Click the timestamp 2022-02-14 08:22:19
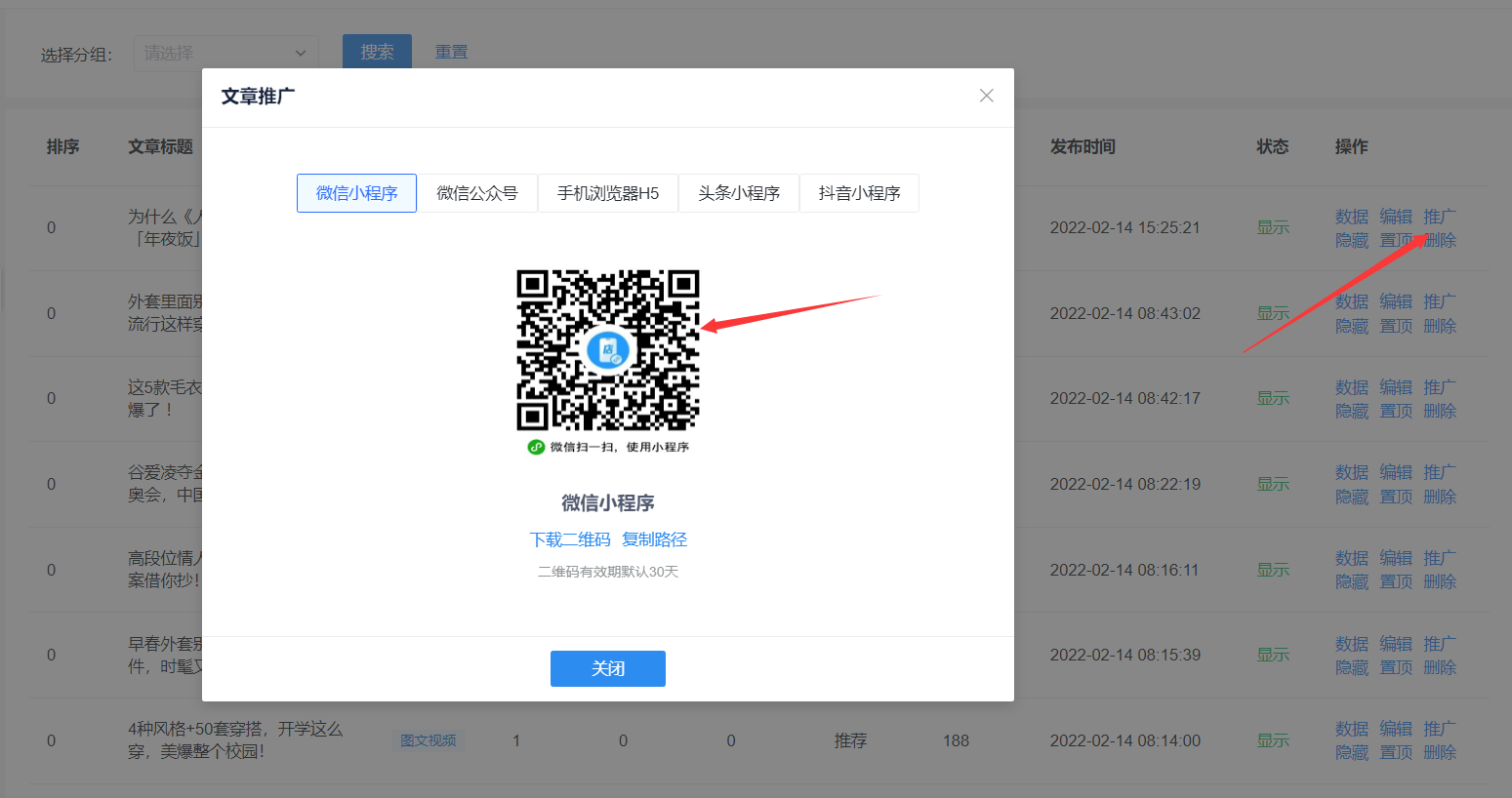 pos(1125,484)
